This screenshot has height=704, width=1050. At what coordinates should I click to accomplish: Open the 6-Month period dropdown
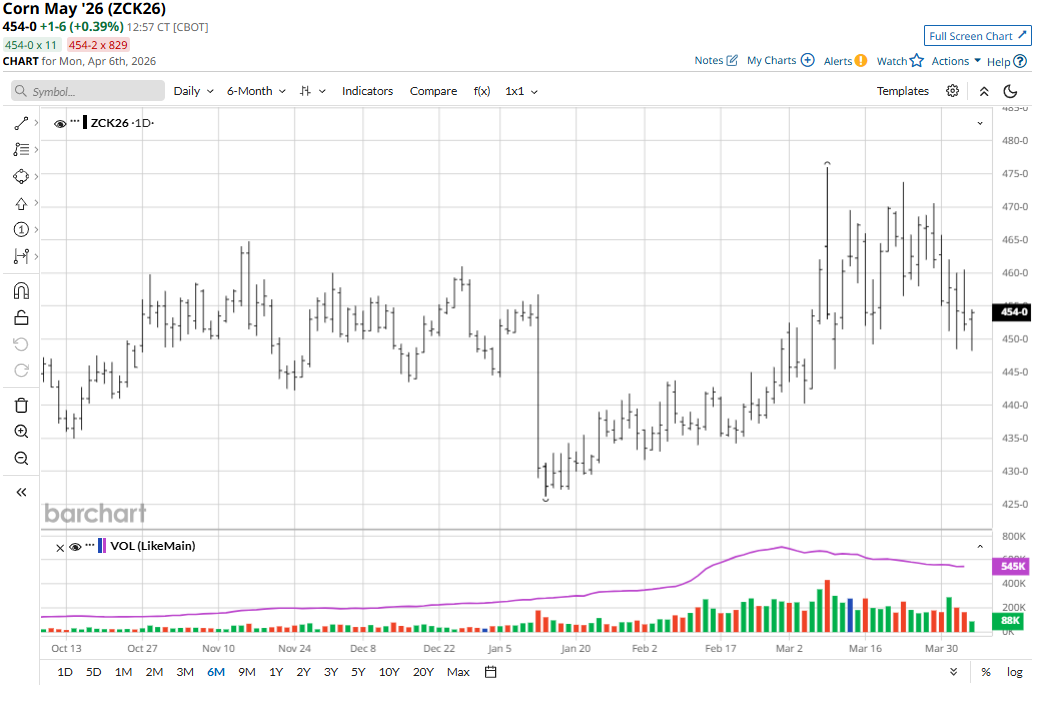[x=256, y=91]
